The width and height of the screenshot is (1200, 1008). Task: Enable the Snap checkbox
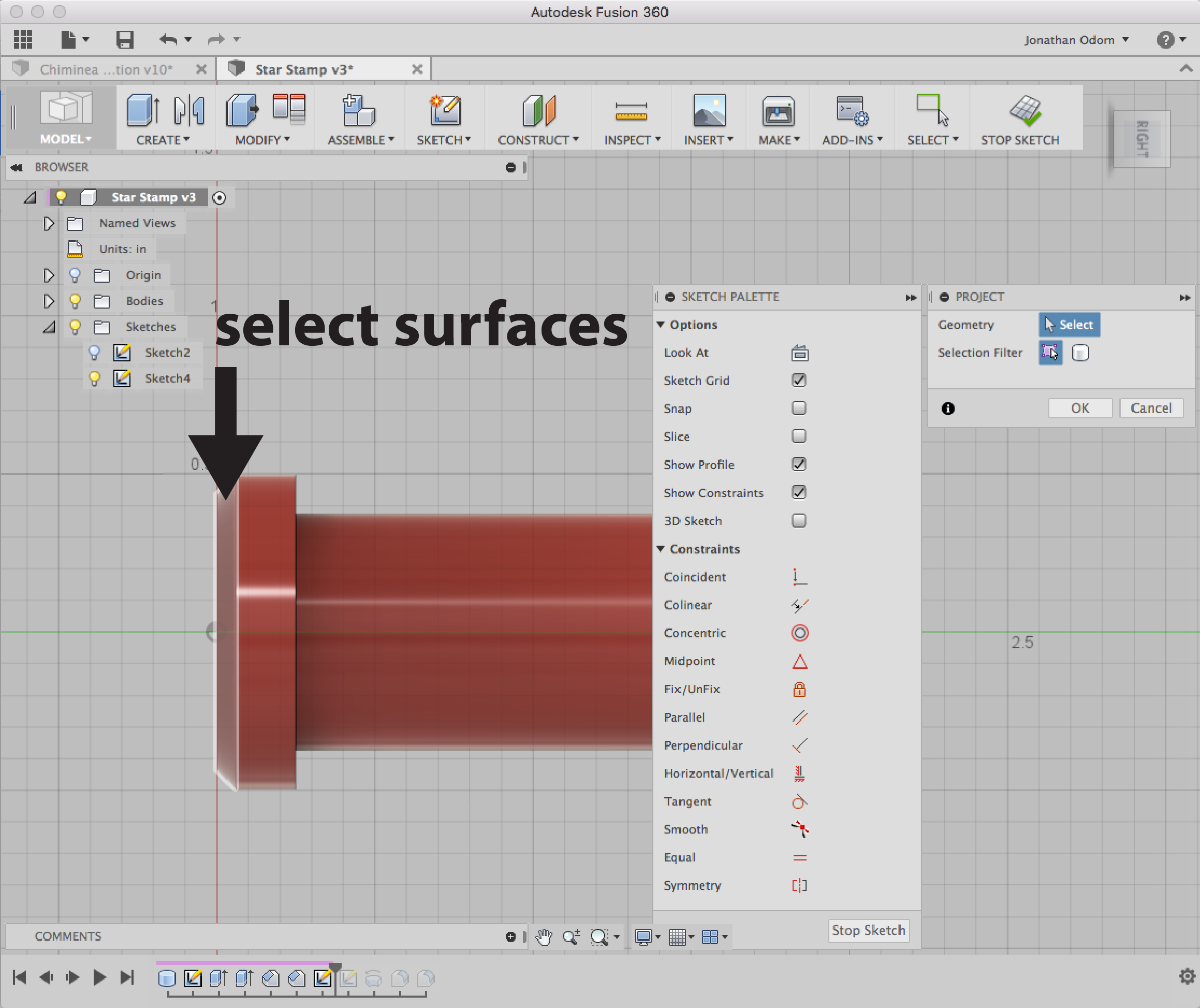pos(799,408)
